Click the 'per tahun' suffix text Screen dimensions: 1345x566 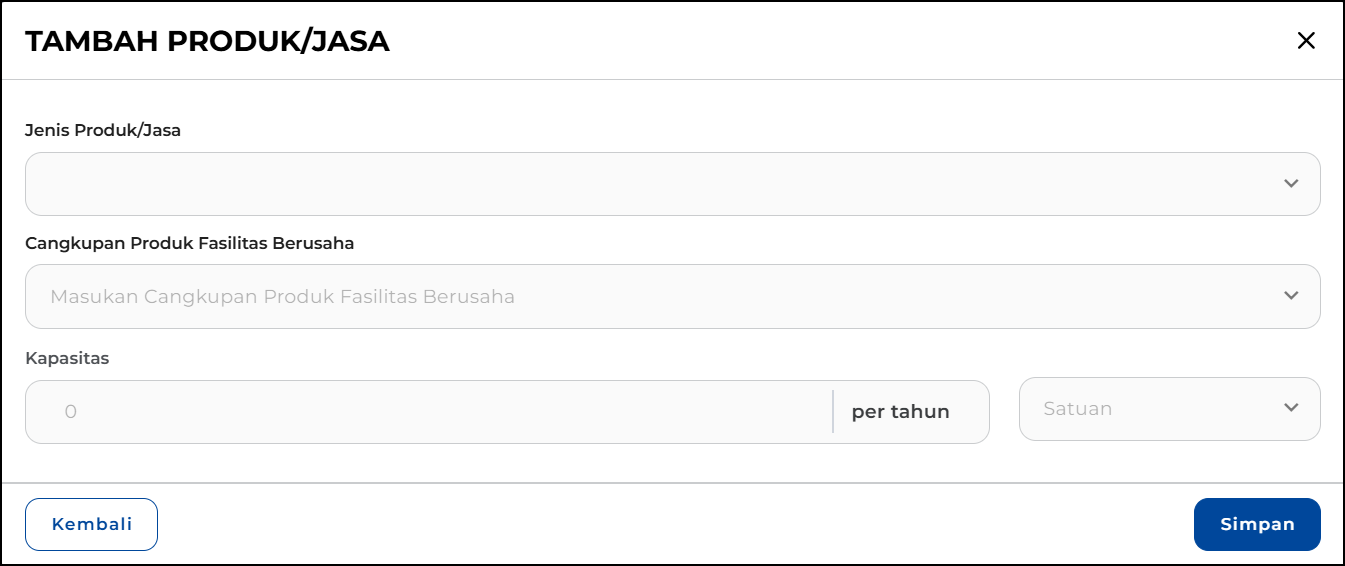[900, 412]
